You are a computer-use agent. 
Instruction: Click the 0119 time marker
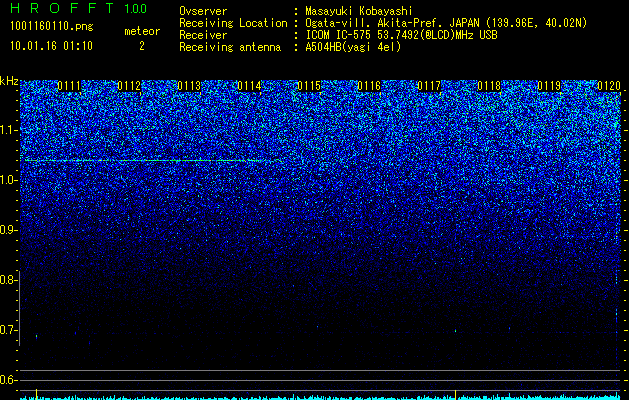[549, 86]
